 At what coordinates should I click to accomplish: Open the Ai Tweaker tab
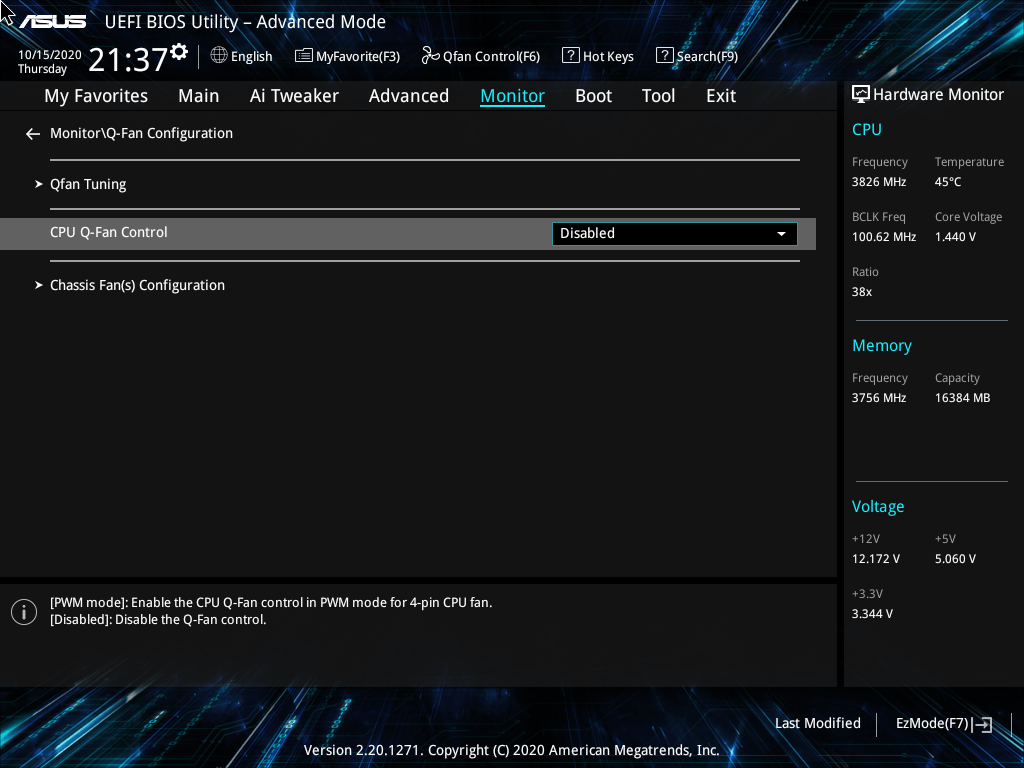tap(294, 96)
